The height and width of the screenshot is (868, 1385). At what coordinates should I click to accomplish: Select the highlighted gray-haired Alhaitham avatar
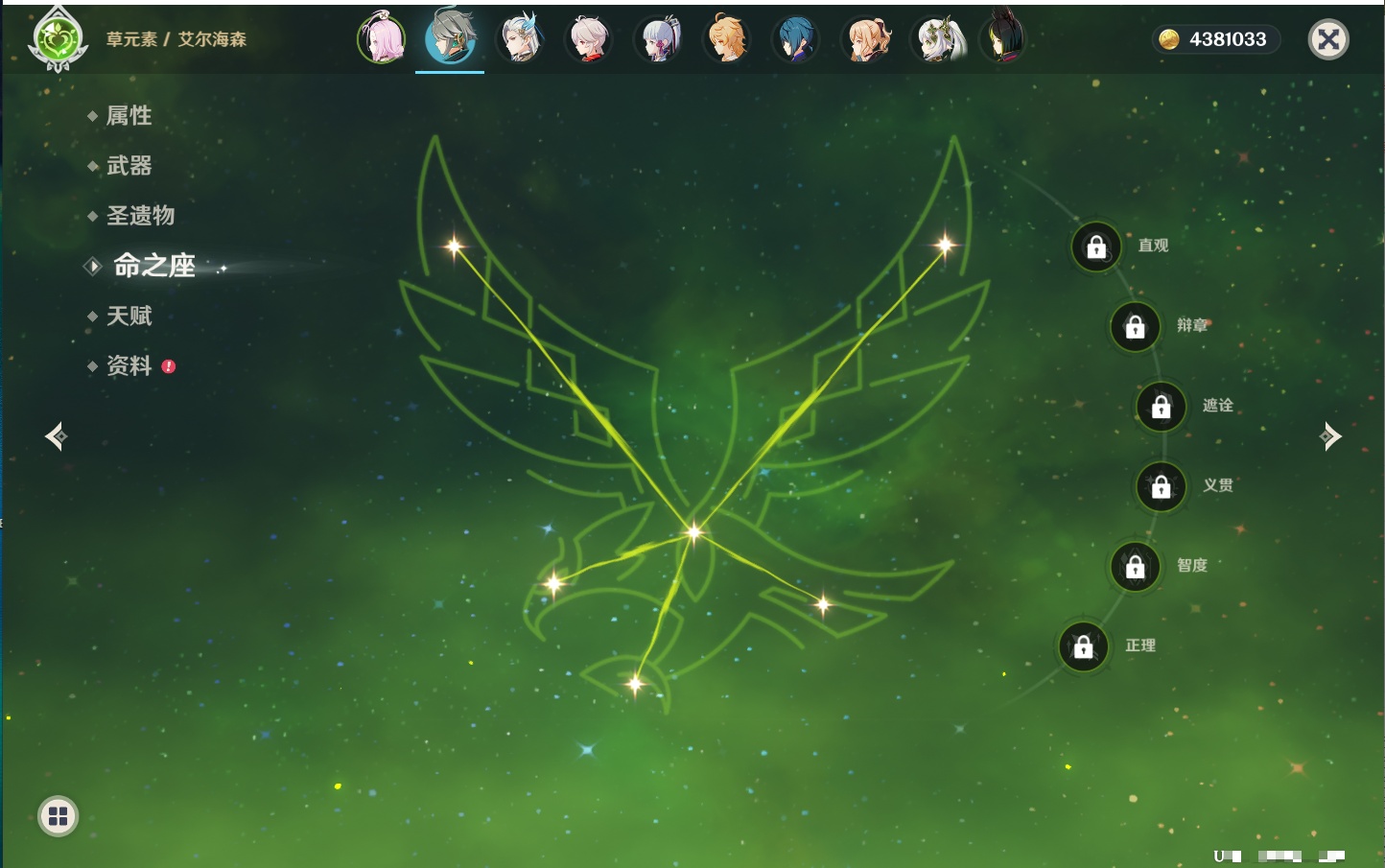pyautogui.click(x=450, y=37)
